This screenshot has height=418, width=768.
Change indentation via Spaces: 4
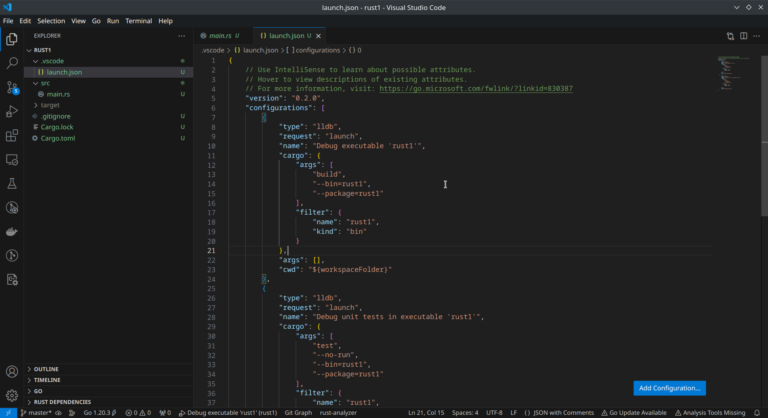[465, 413]
